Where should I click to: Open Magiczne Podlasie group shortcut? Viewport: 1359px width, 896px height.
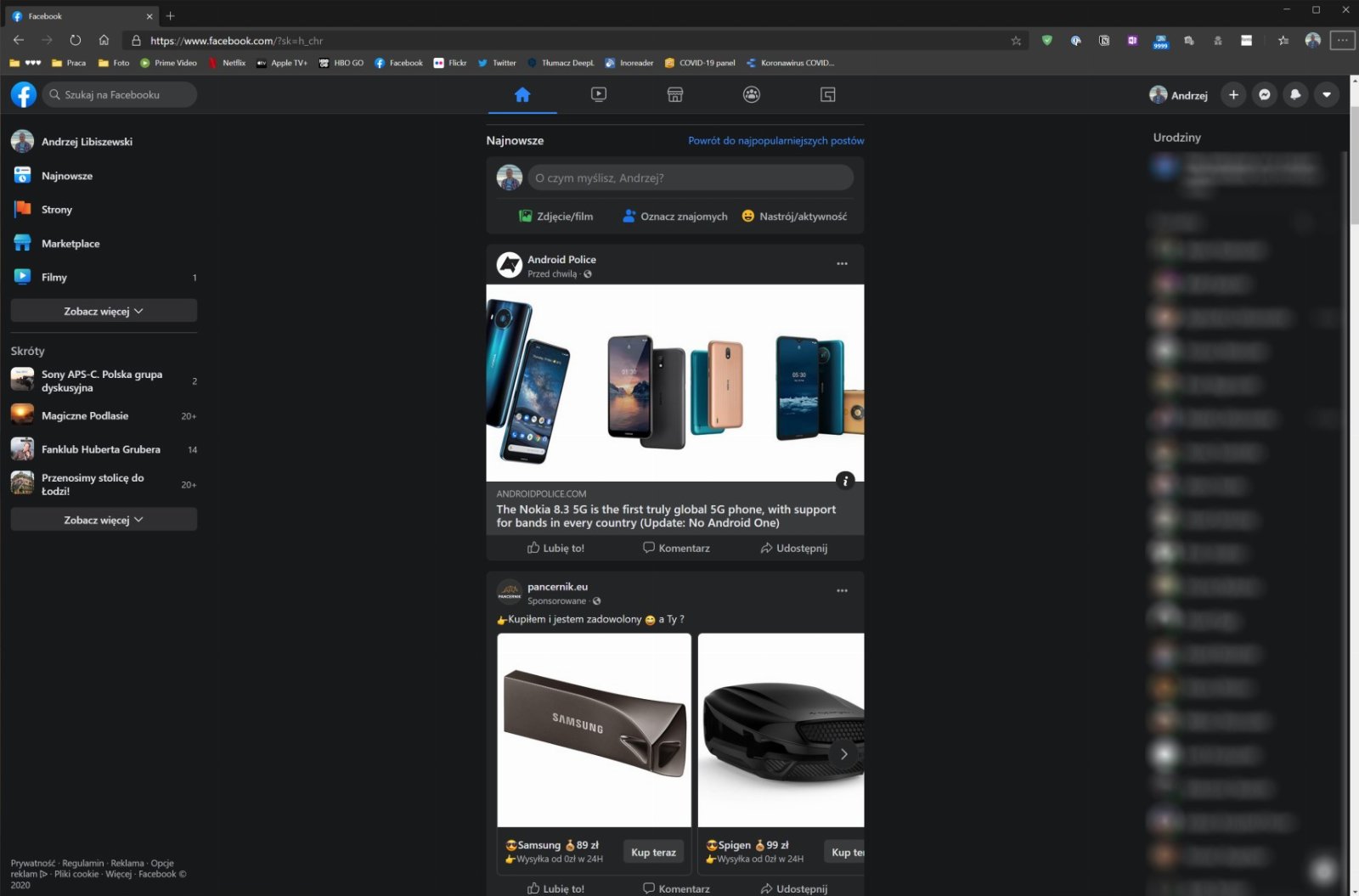click(104, 415)
